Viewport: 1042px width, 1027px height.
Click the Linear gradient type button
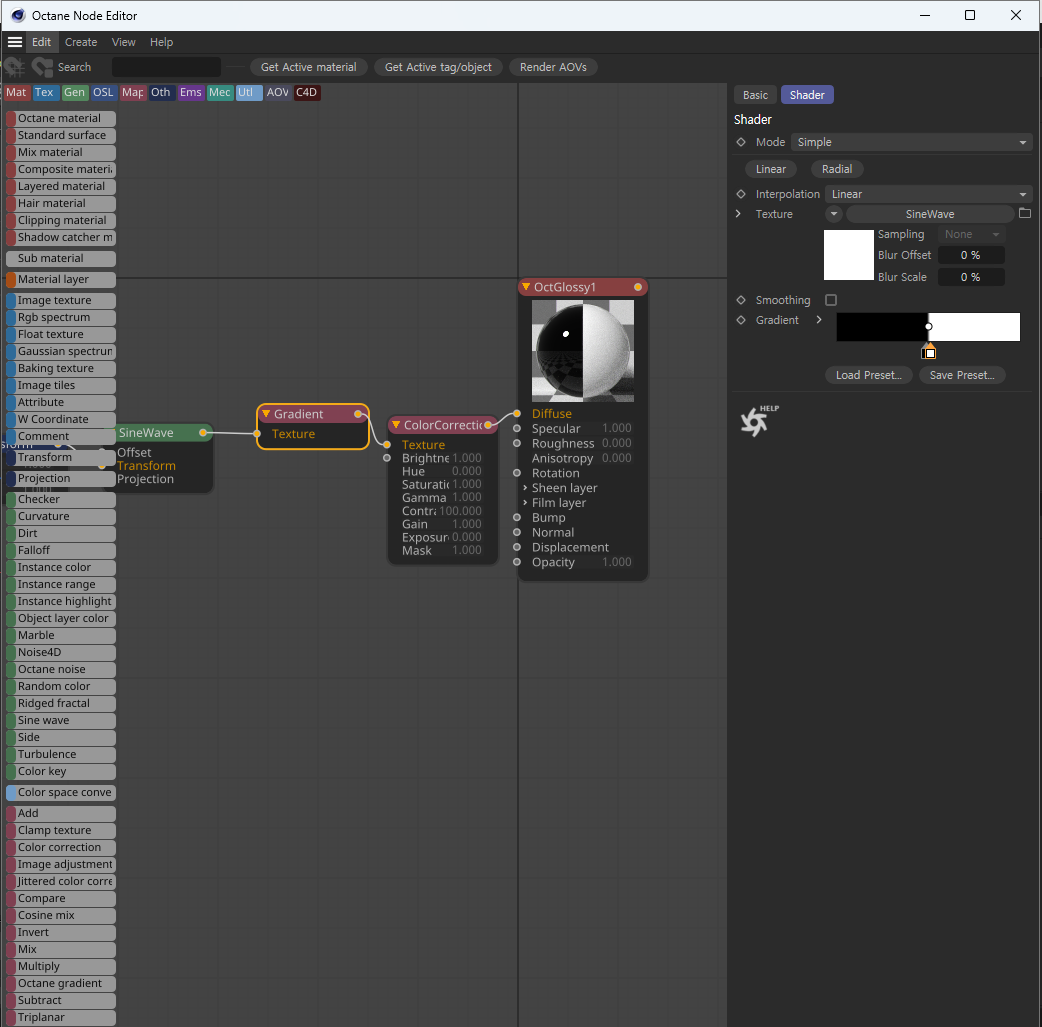[770, 169]
